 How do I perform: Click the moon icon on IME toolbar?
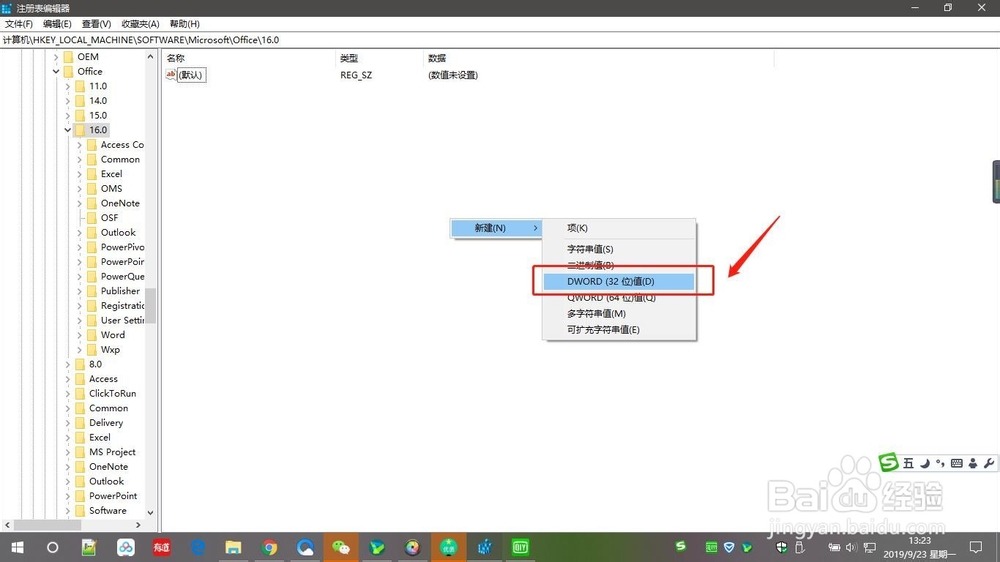pos(925,463)
